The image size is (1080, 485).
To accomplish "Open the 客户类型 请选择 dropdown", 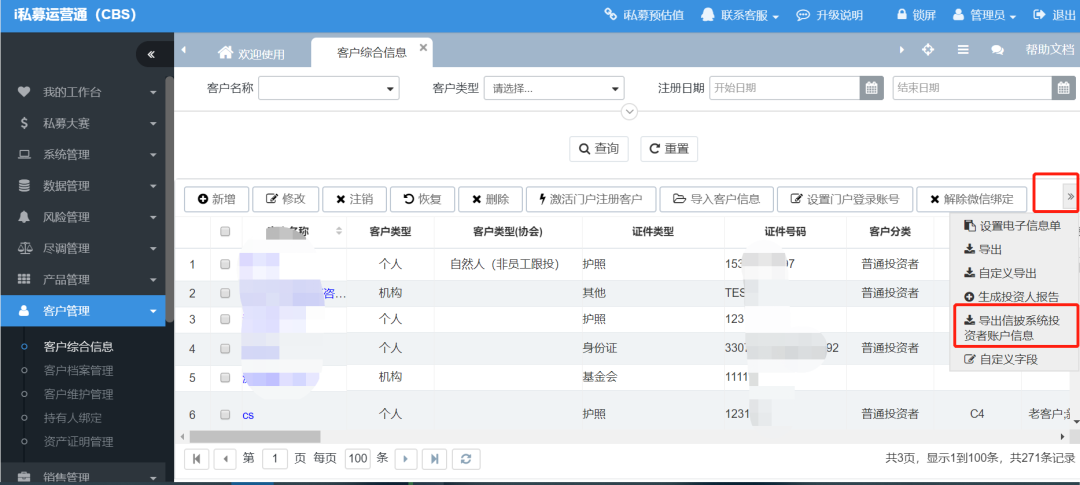I will [x=554, y=88].
